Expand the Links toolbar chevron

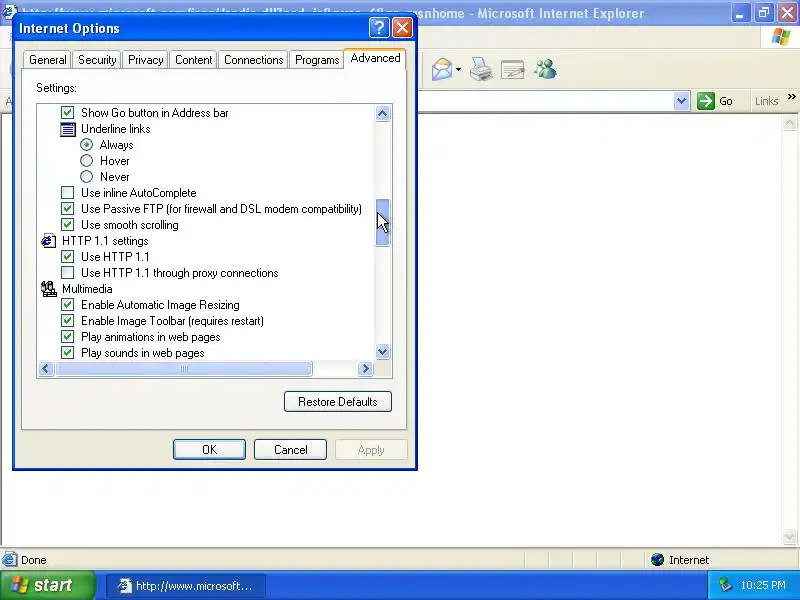pos(791,97)
